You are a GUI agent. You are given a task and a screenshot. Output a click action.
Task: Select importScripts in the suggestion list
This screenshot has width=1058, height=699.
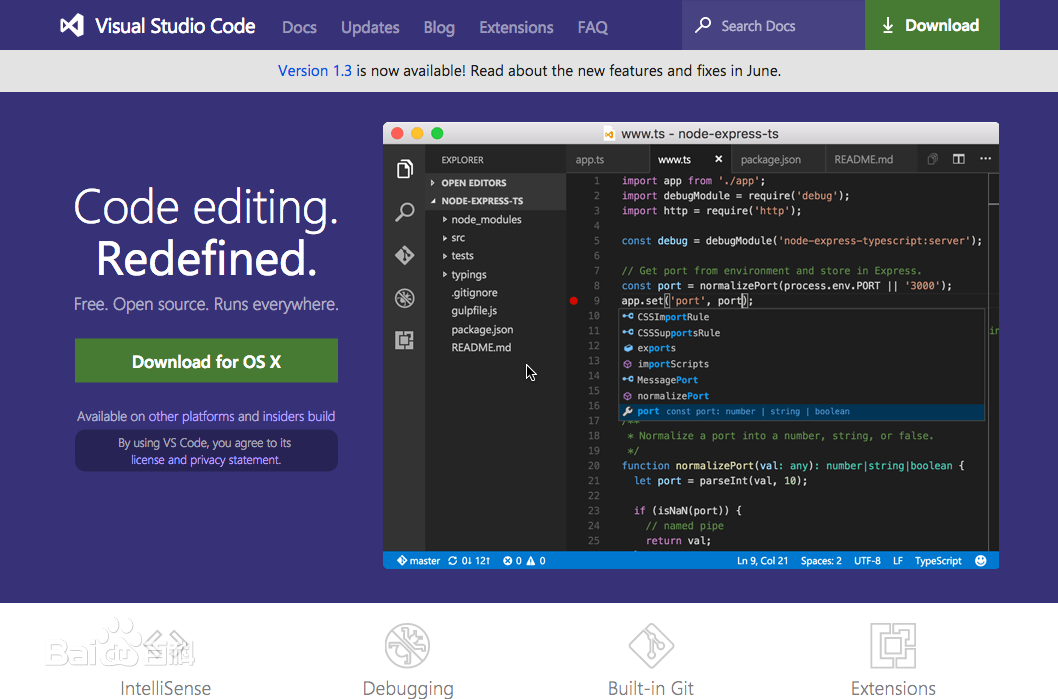click(x=802, y=364)
